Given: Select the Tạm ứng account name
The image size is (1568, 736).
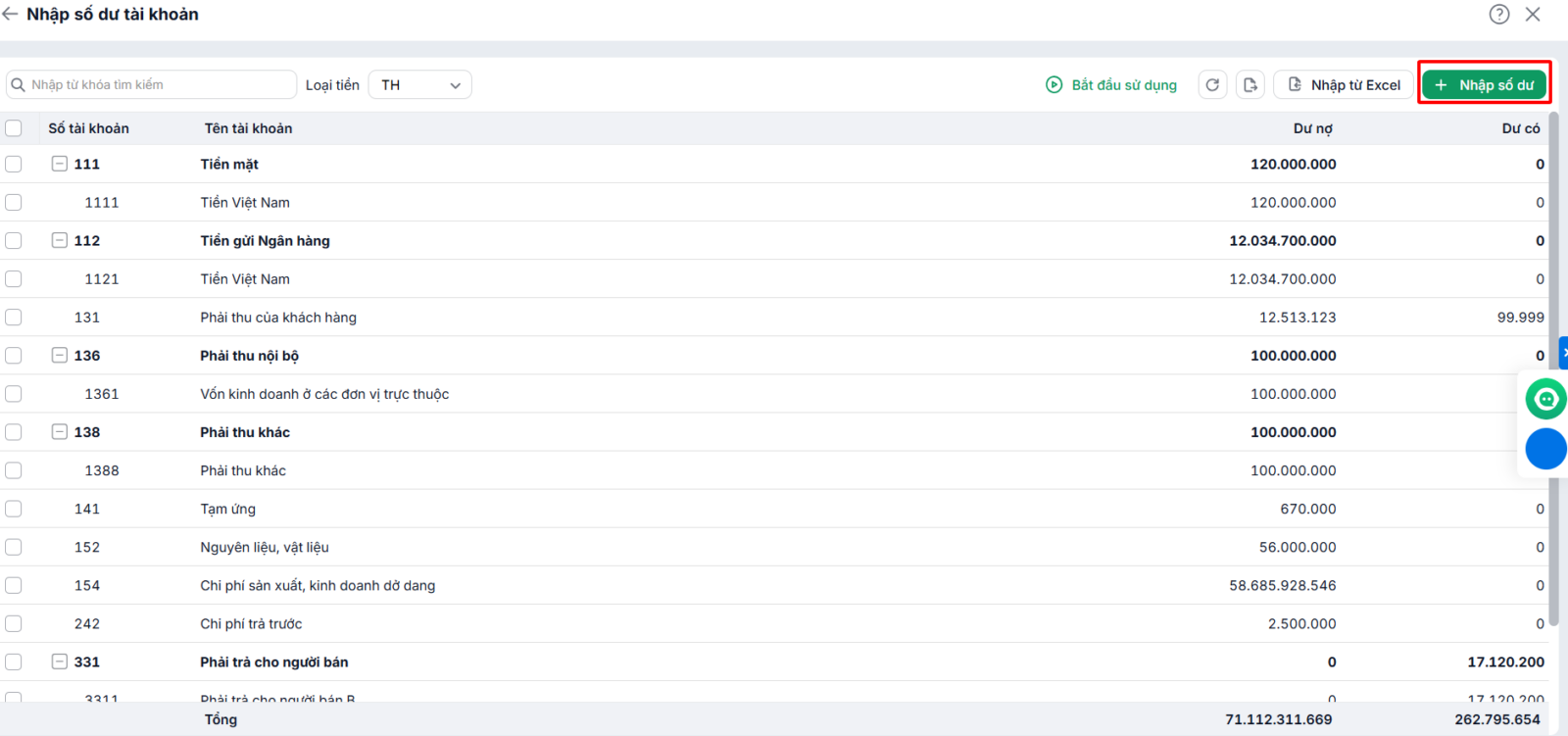Looking at the screenshot, I should point(227,509).
